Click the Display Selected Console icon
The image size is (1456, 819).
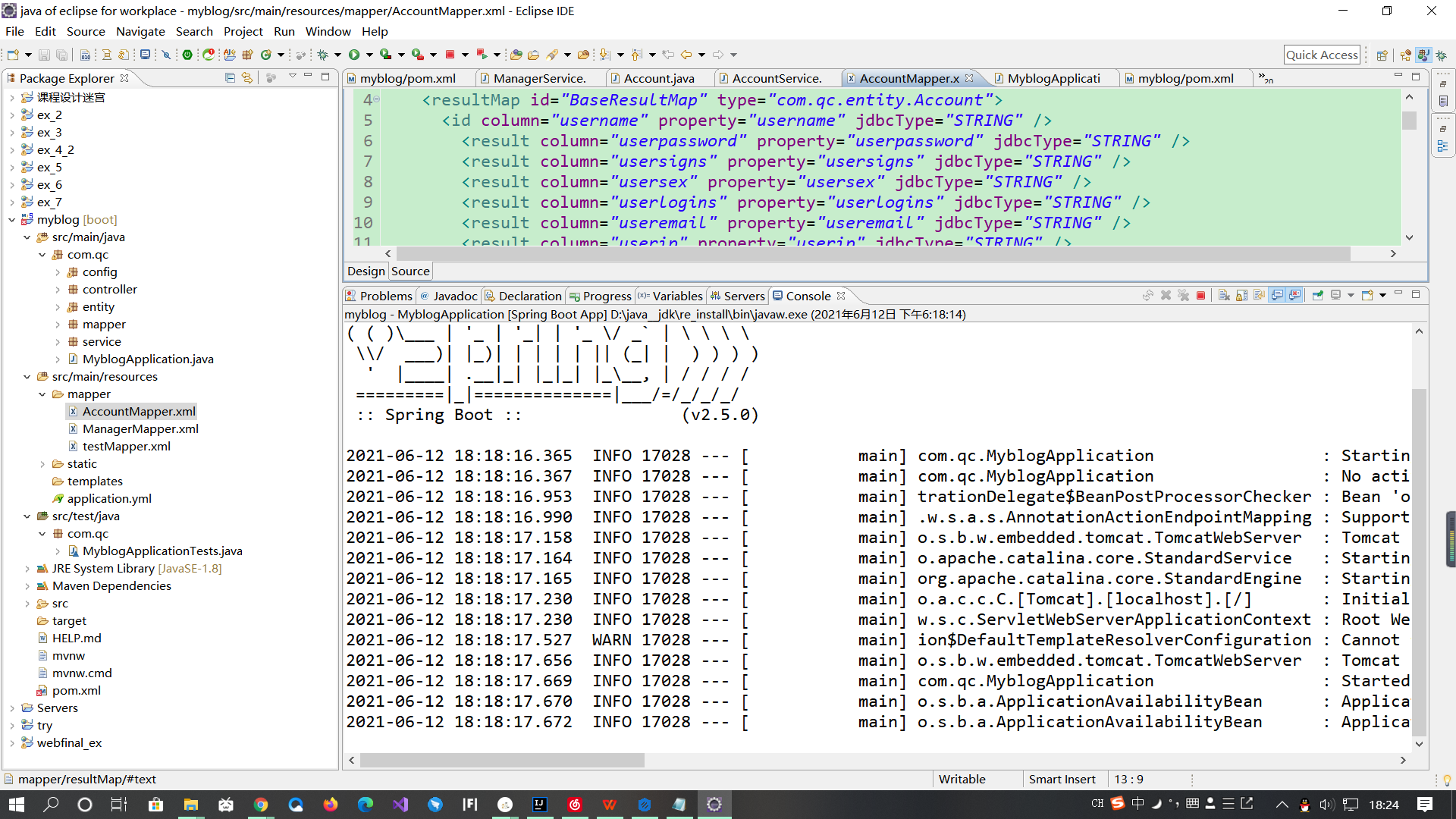[x=1336, y=296]
